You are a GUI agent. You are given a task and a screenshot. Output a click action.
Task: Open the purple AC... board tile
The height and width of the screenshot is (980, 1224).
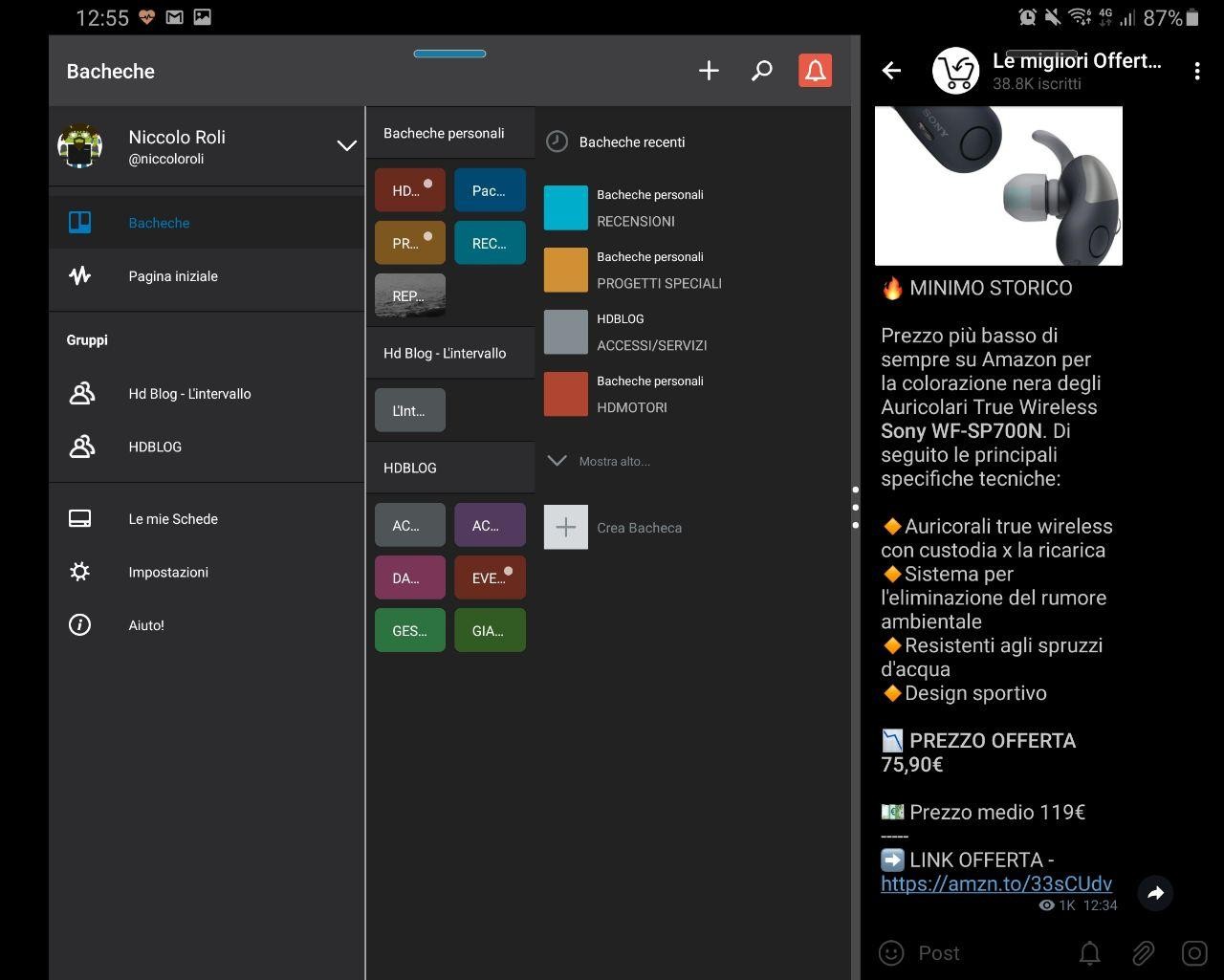pos(490,525)
